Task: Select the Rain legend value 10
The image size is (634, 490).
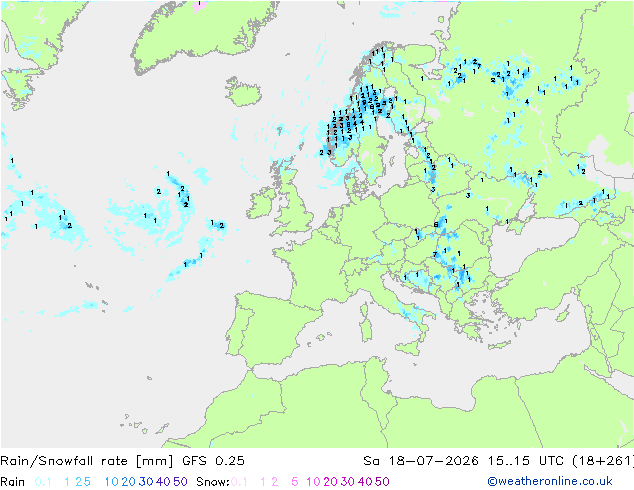Action: tap(112, 482)
